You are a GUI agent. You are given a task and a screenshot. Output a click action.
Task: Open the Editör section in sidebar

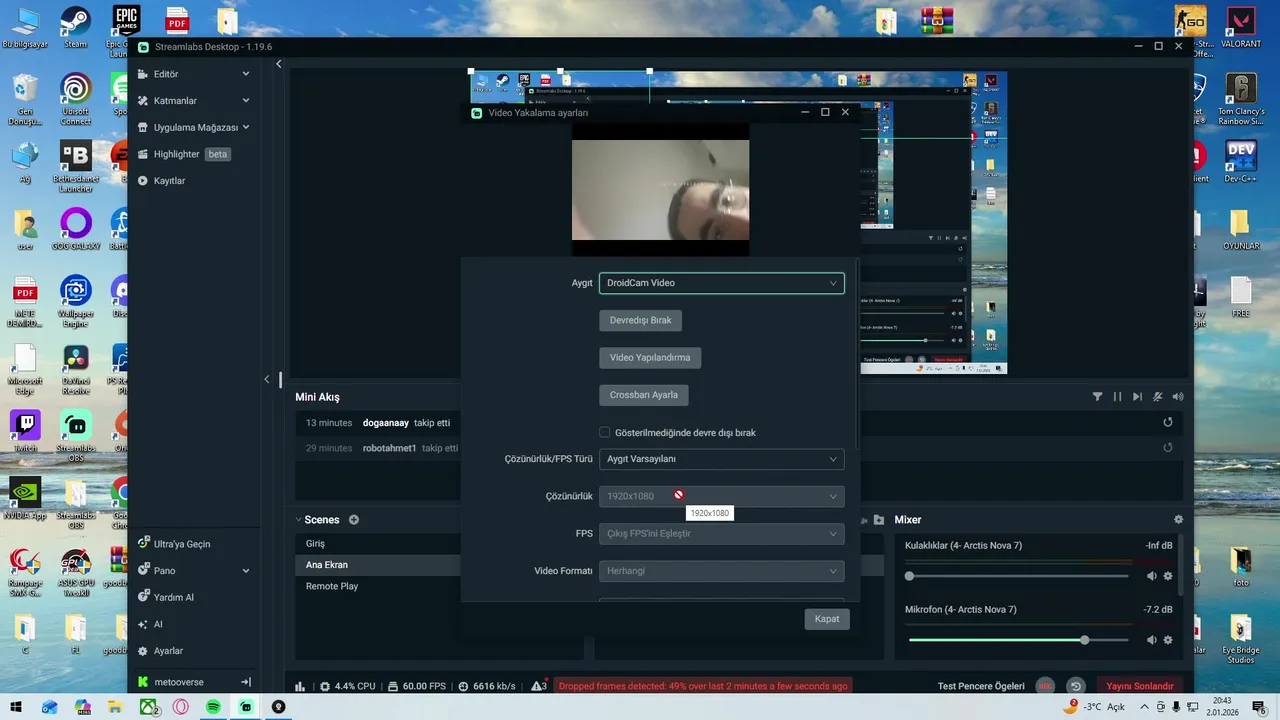[x=165, y=74]
